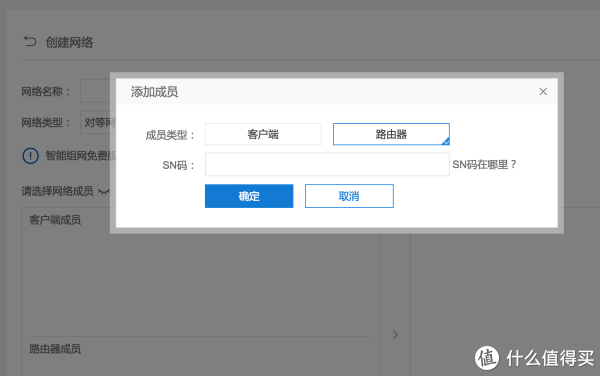Click the 什么值得买 watermark text
The height and width of the screenshot is (376, 600).
[x=550, y=358]
